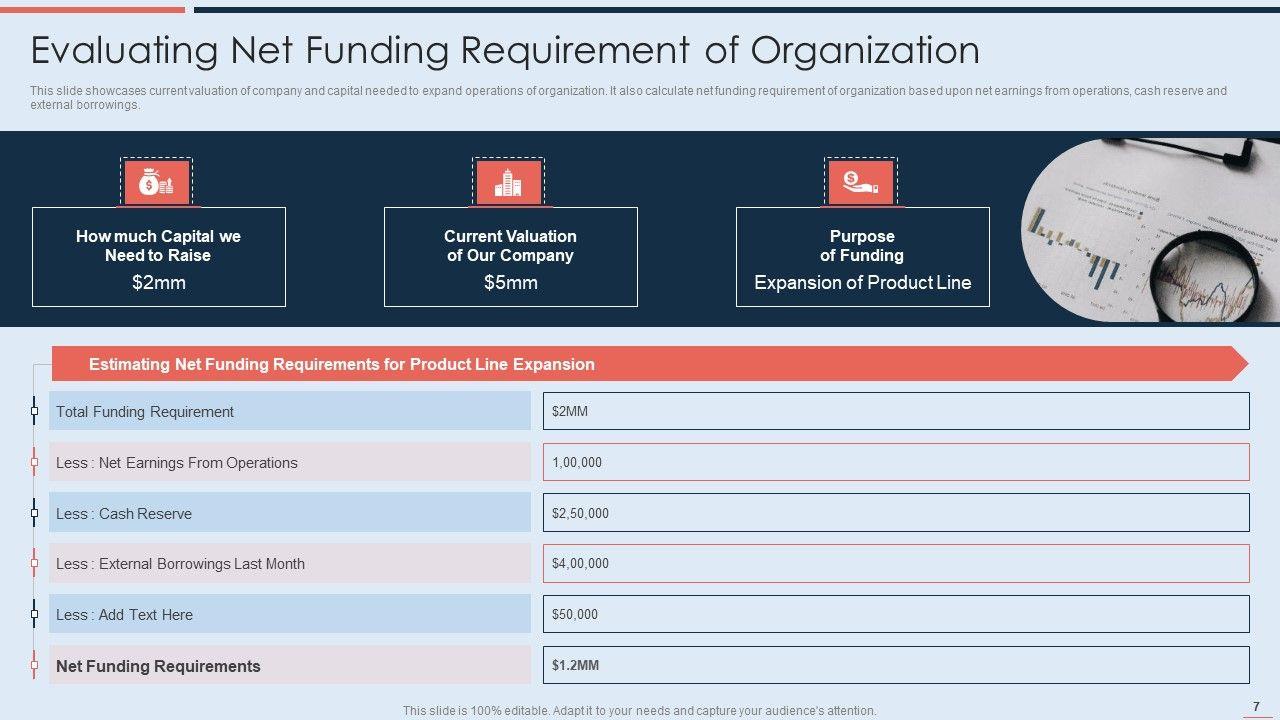The width and height of the screenshot is (1280, 720).
Task: Click the Net Funding Requirements bullet marker
Action: [34, 665]
